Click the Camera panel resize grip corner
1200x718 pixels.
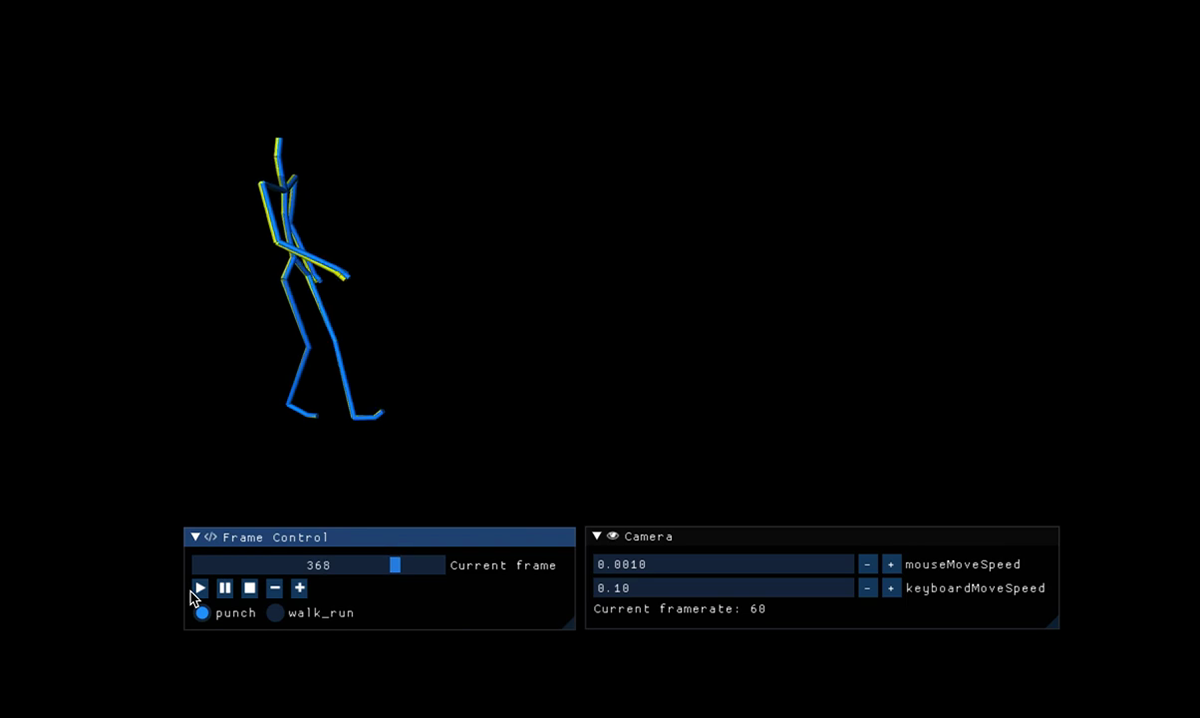[x=1051, y=621]
